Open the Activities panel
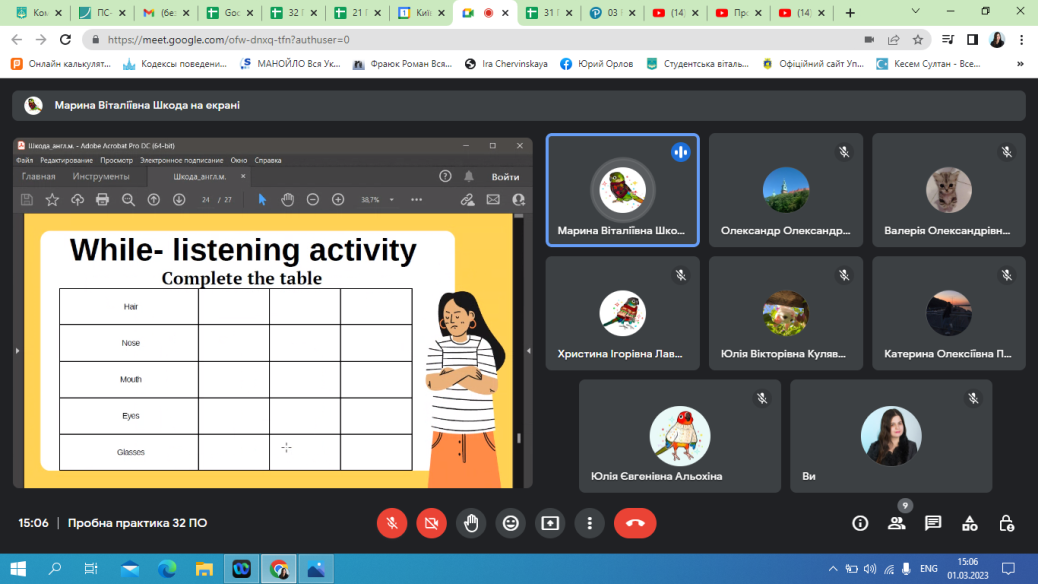The width and height of the screenshot is (1038, 584). tap(969, 523)
